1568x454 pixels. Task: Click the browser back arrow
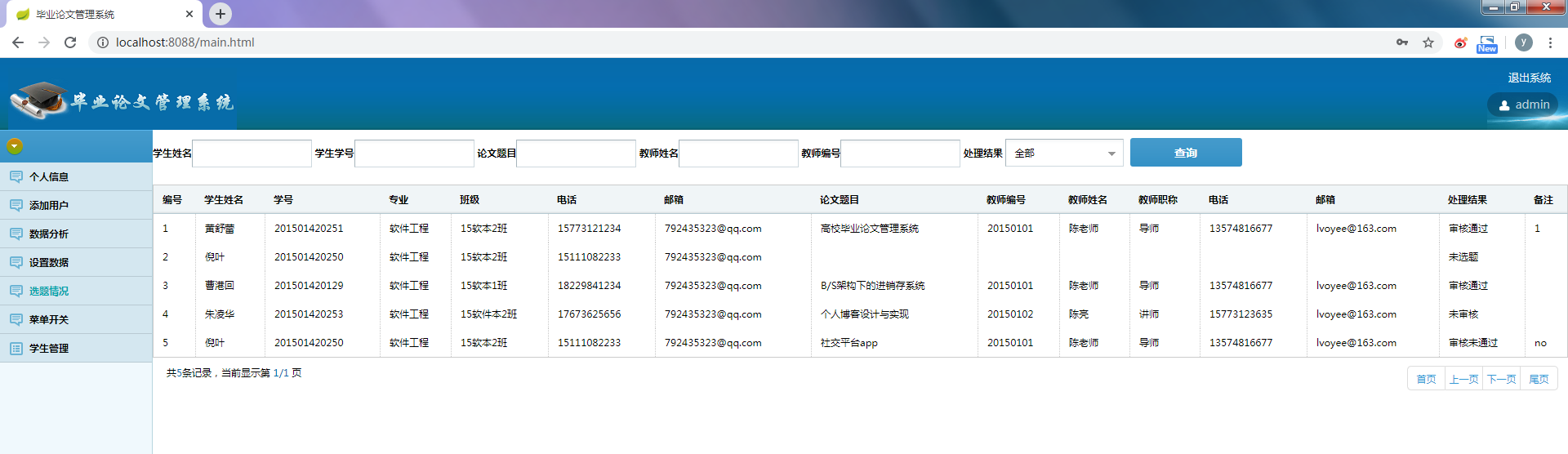(x=18, y=42)
